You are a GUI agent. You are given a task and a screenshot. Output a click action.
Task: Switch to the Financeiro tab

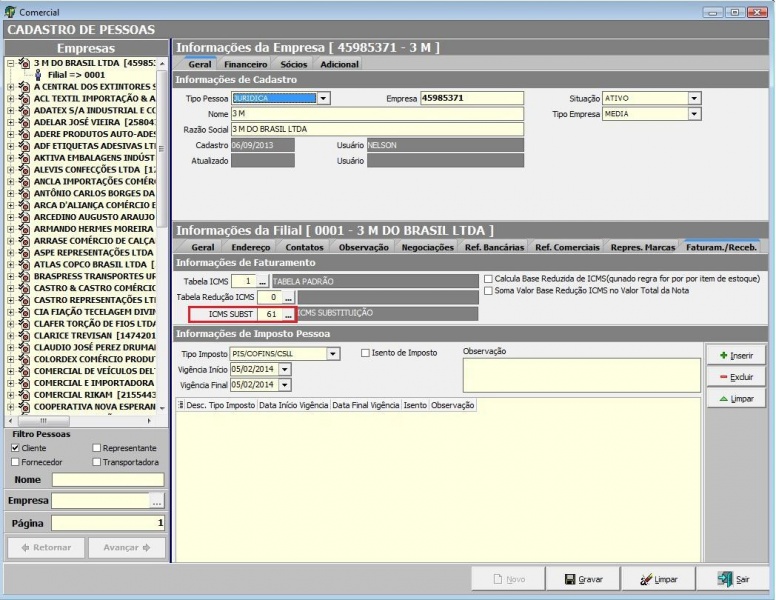(245, 64)
